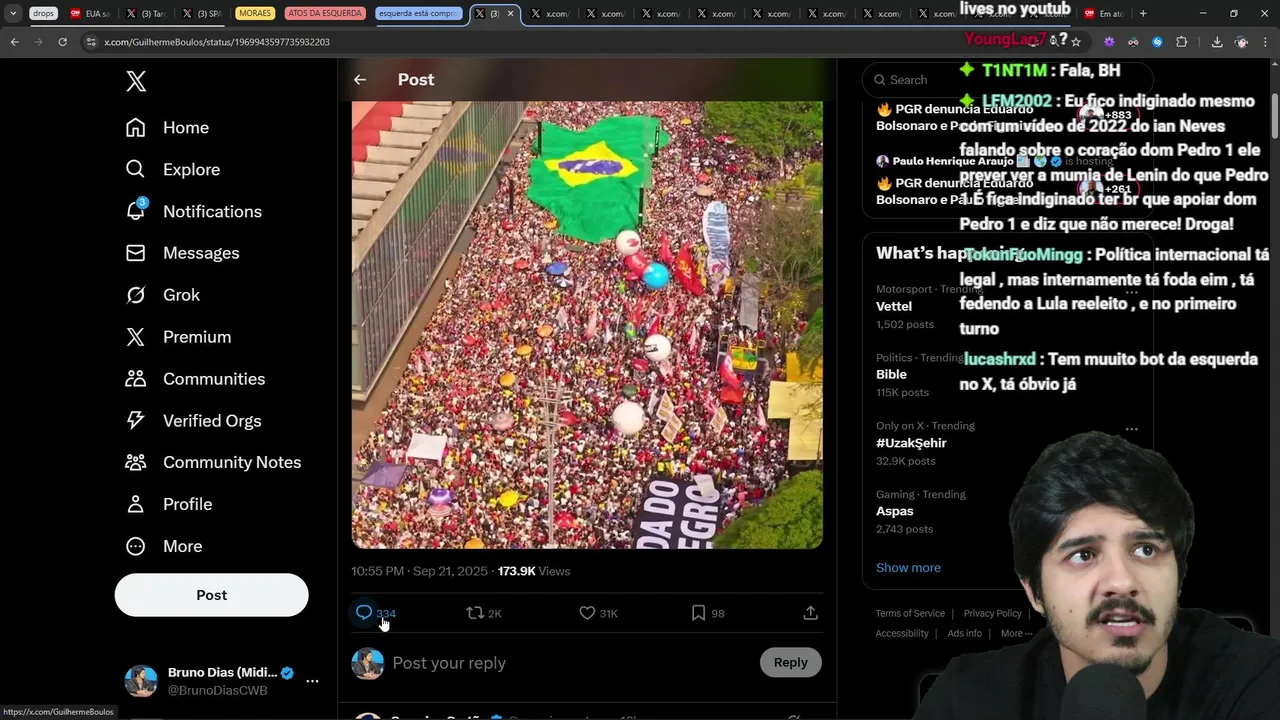Click the 173.9K Views count
The image size is (1280, 720).
coord(534,571)
